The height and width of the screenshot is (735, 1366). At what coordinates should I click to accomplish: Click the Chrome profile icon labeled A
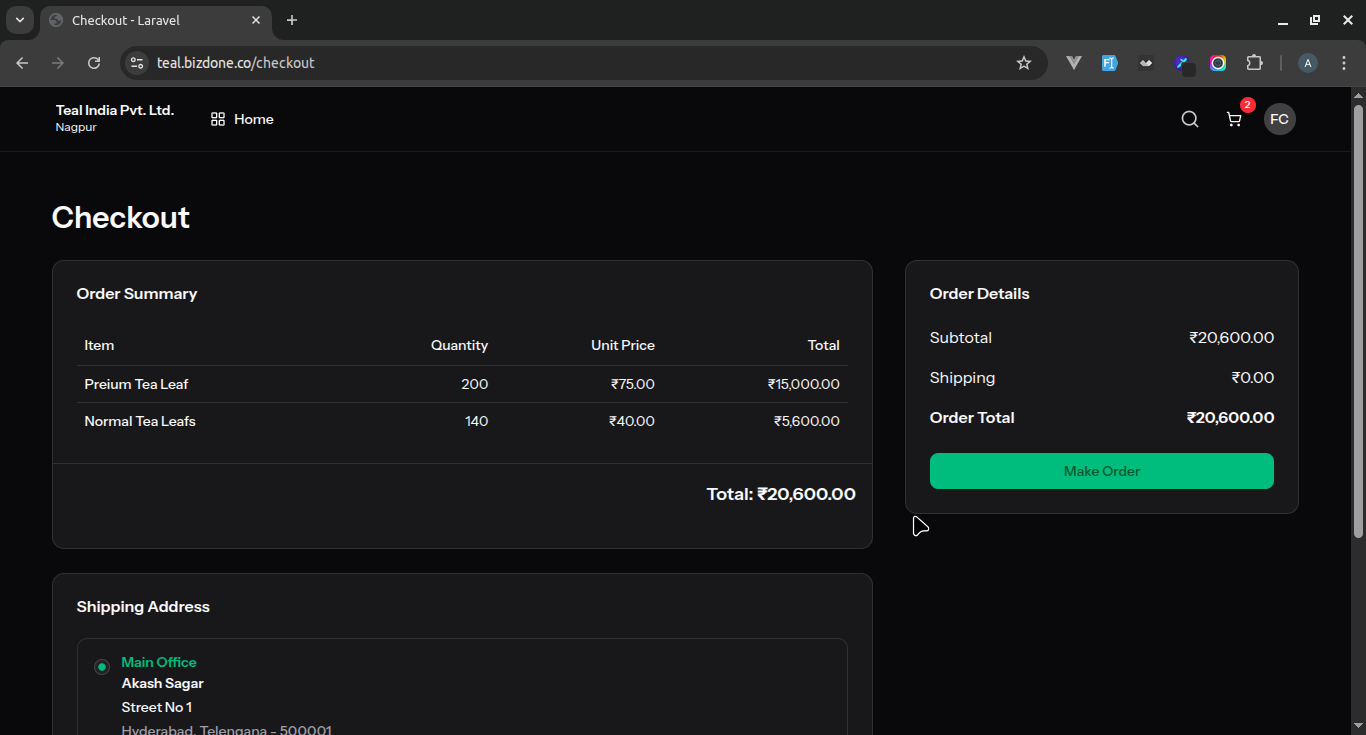click(x=1307, y=62)
